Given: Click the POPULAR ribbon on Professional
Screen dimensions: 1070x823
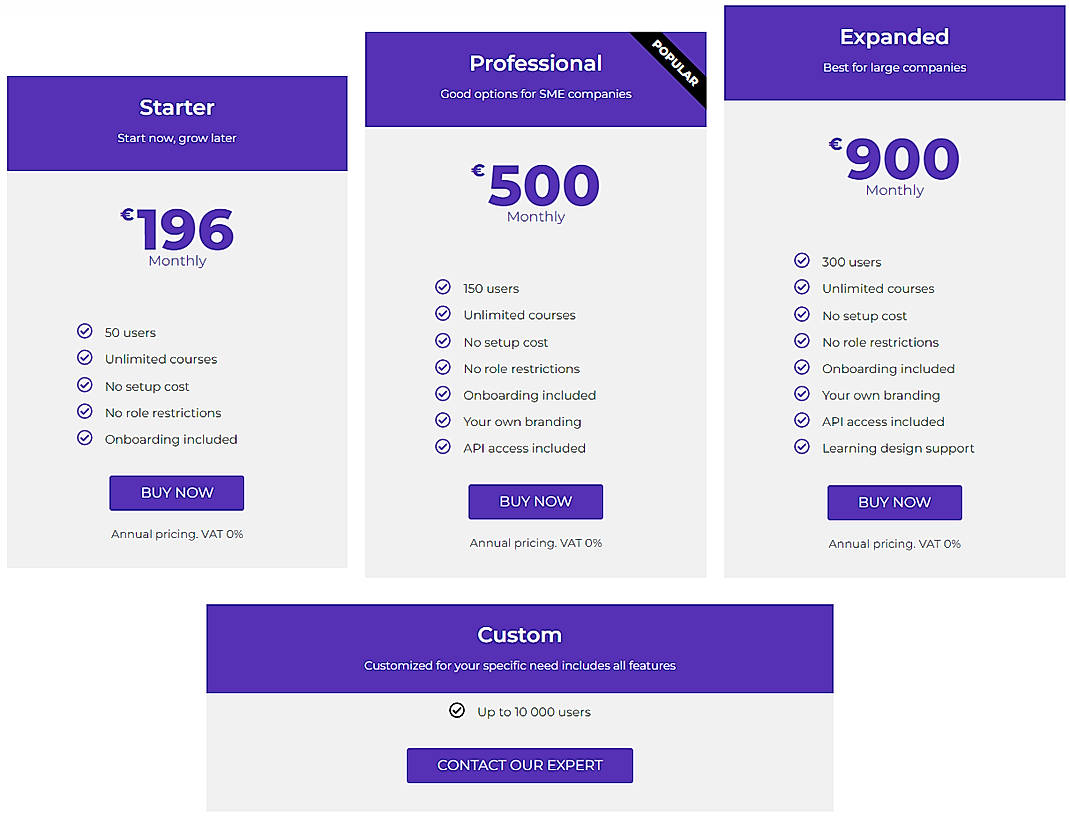Looking at the screenshot, I should (x=675, y=63).
